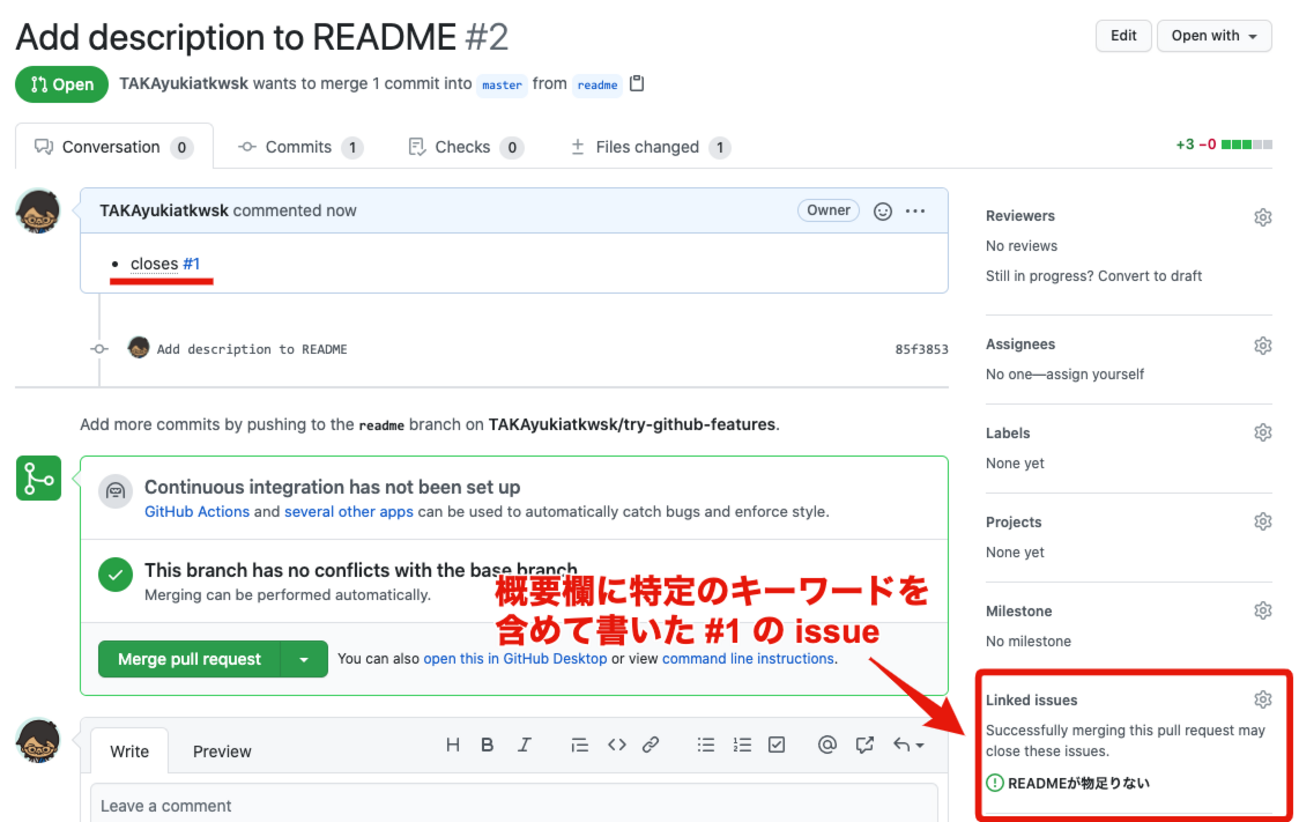The image size is (1299, 822).
Task: Insert a link in the comment
Action: pyautogui.click(x=651, y=745)
